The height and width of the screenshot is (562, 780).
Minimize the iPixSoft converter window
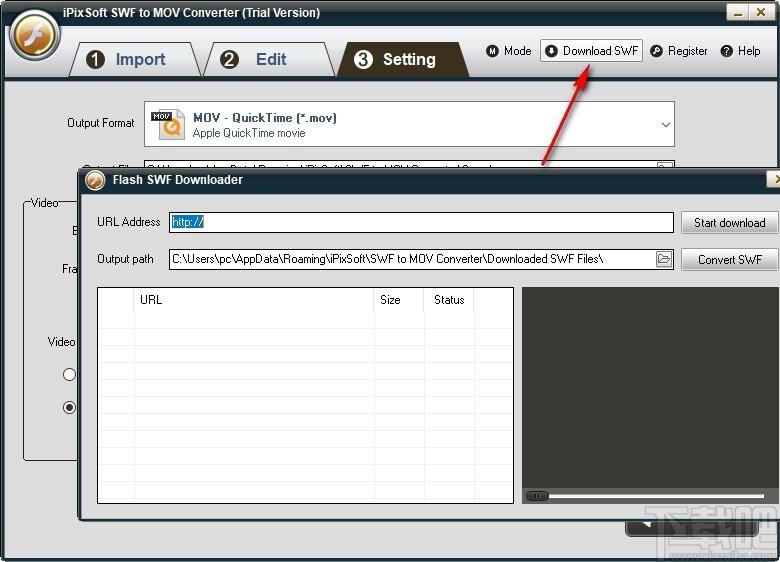click(x=738, y=12)
